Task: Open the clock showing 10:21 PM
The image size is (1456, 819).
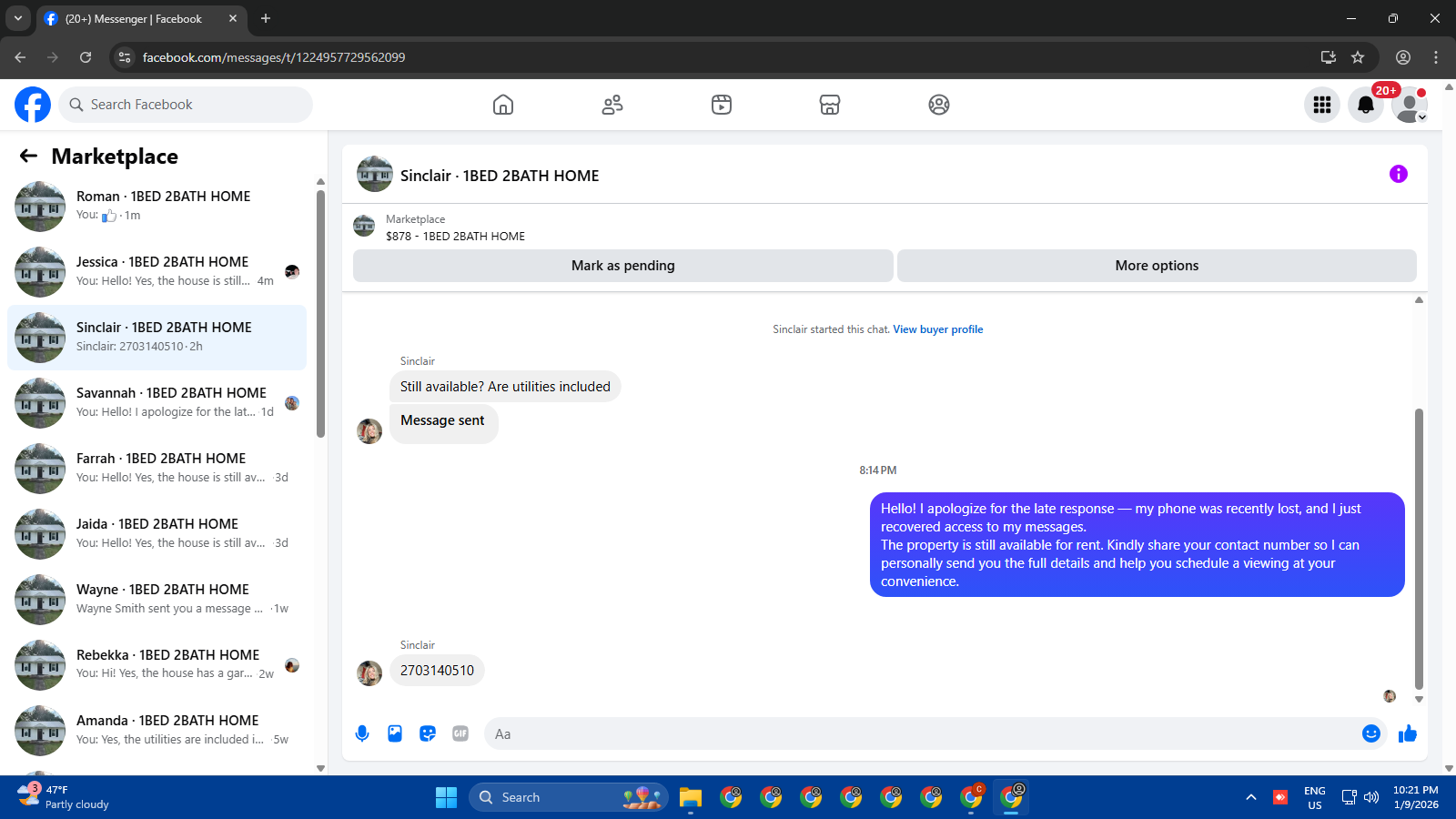Action: point(1416,797)
